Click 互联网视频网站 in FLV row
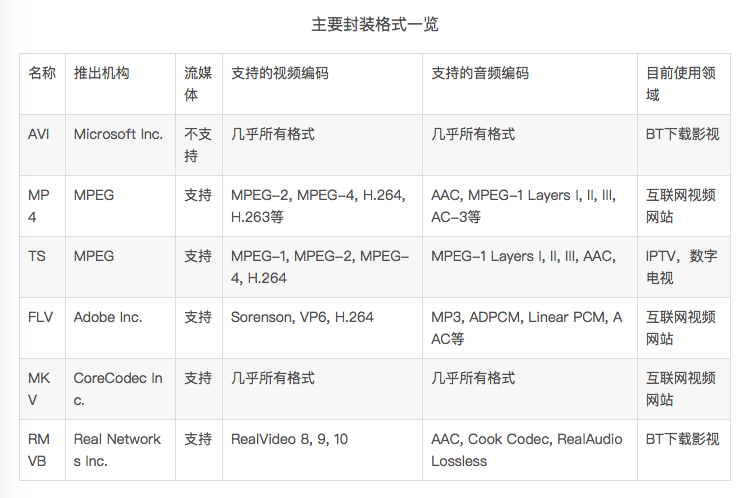The width and height of the screenshot is (748, 498). tap(684, 328)
